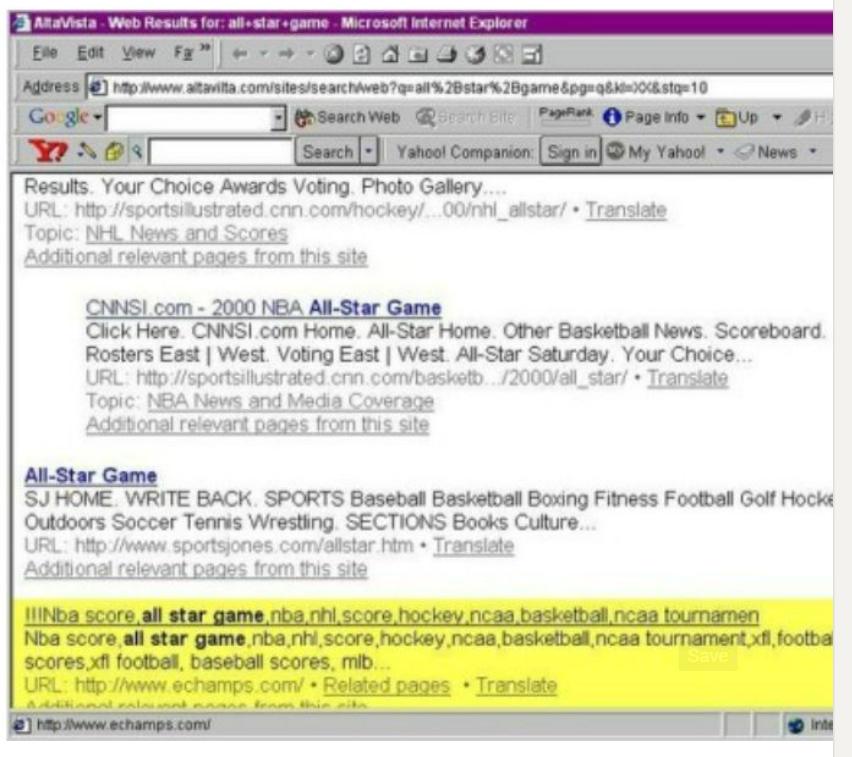Open the Edit menu
Viewport: 852px width, 757px height.
tap(90, 53)
